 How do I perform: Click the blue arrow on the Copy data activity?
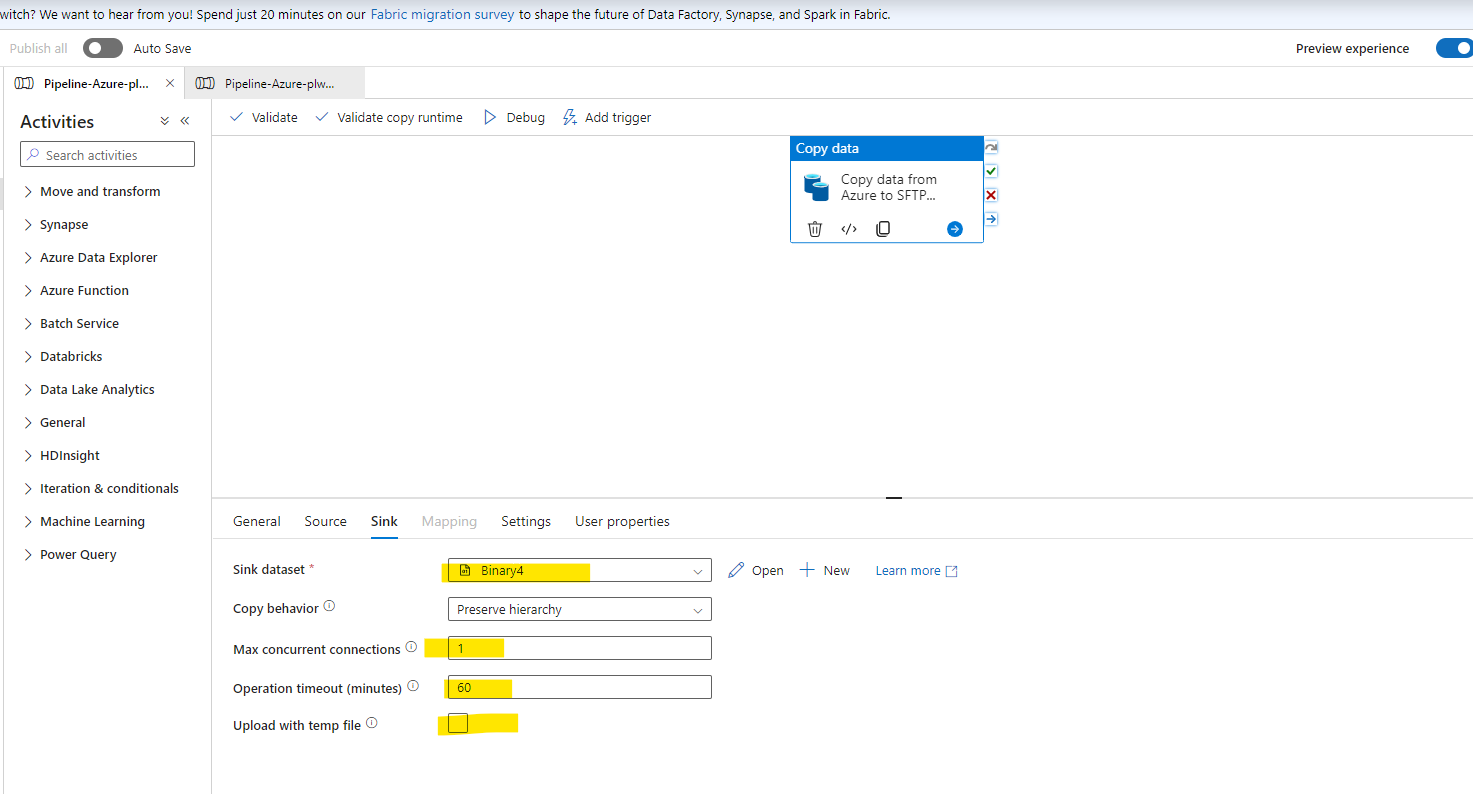[954, 229]
